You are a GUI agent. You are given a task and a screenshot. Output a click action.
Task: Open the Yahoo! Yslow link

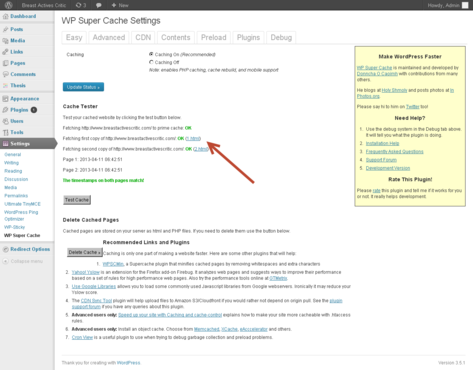pyautogui.click(x=86, y=272)
